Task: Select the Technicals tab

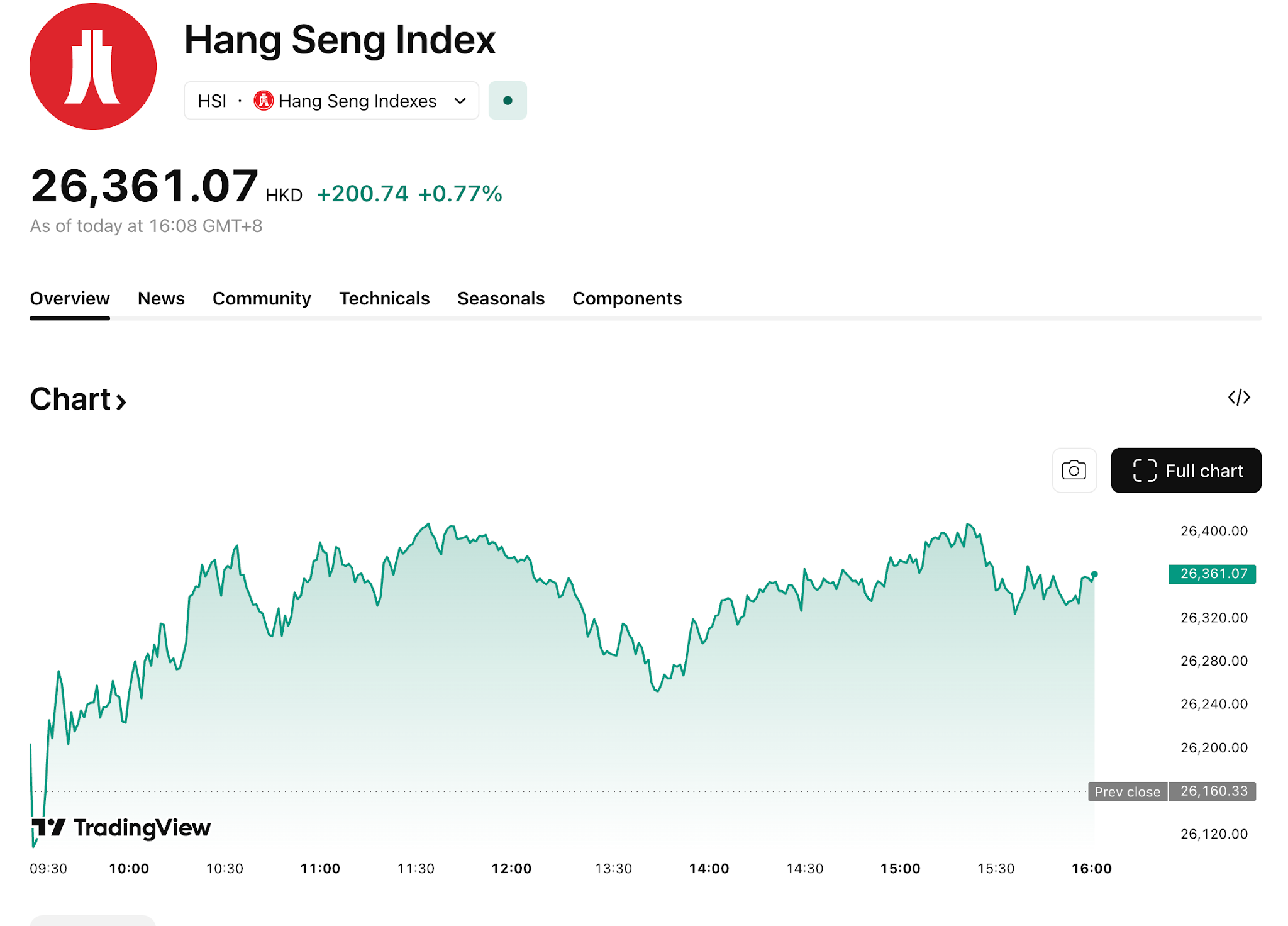Action: point(384,299)
